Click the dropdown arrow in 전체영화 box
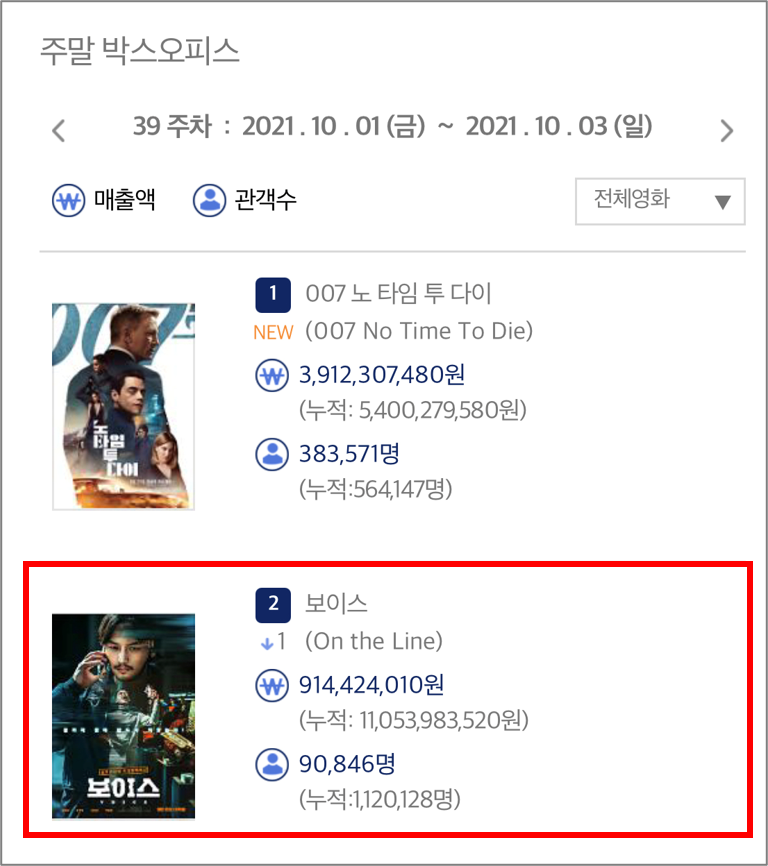 [723, 202]
